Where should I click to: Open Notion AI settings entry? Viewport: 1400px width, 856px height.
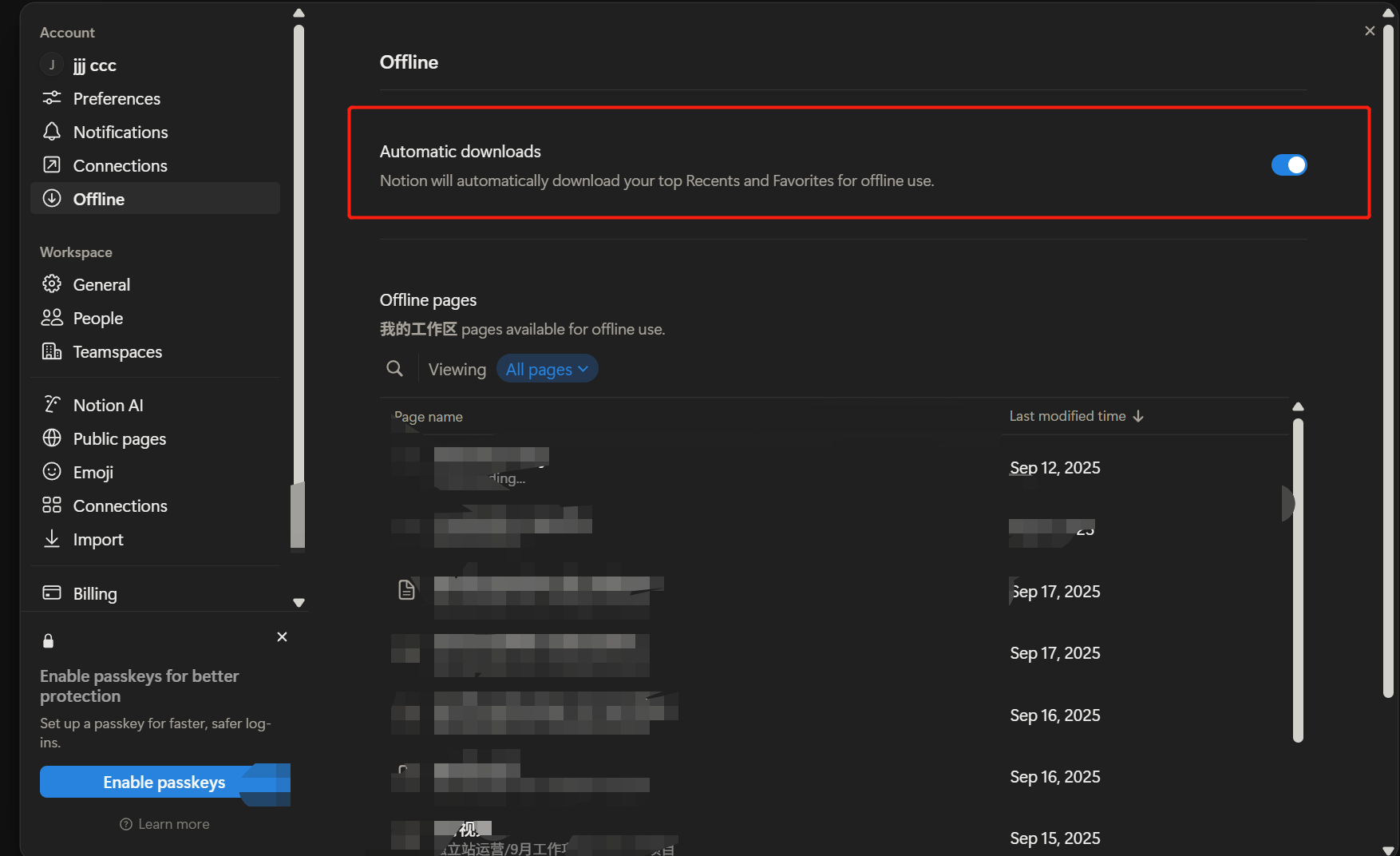pos(155,405)
